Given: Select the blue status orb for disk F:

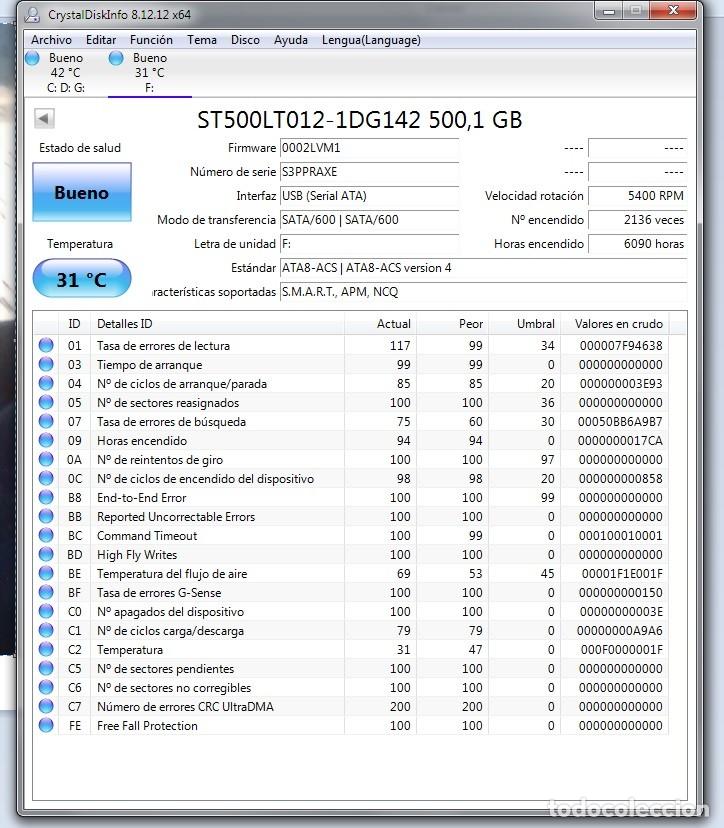Looking at the screenshot, I should coord(116,58).
